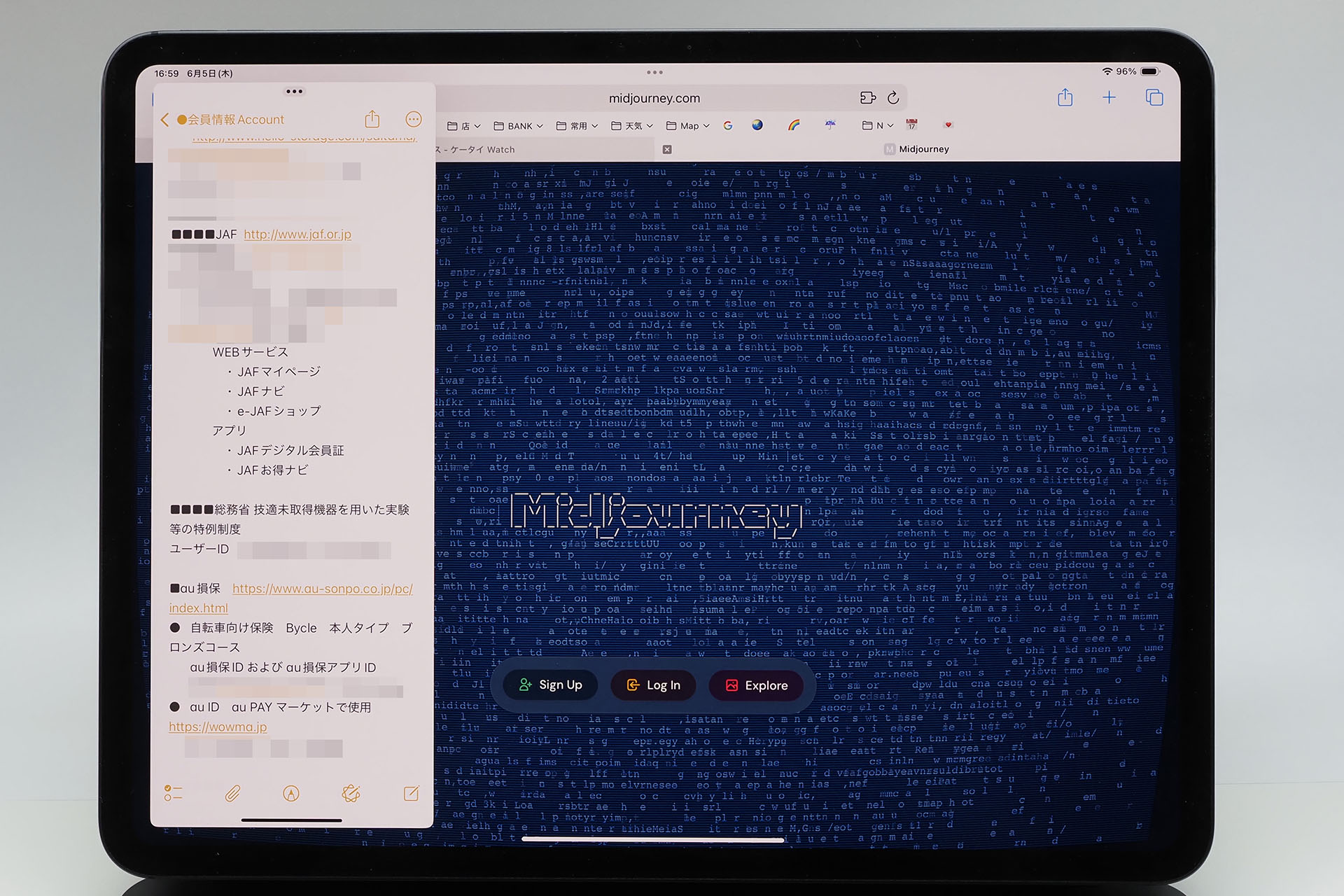Tap the Notes share icon

point(372,119)
